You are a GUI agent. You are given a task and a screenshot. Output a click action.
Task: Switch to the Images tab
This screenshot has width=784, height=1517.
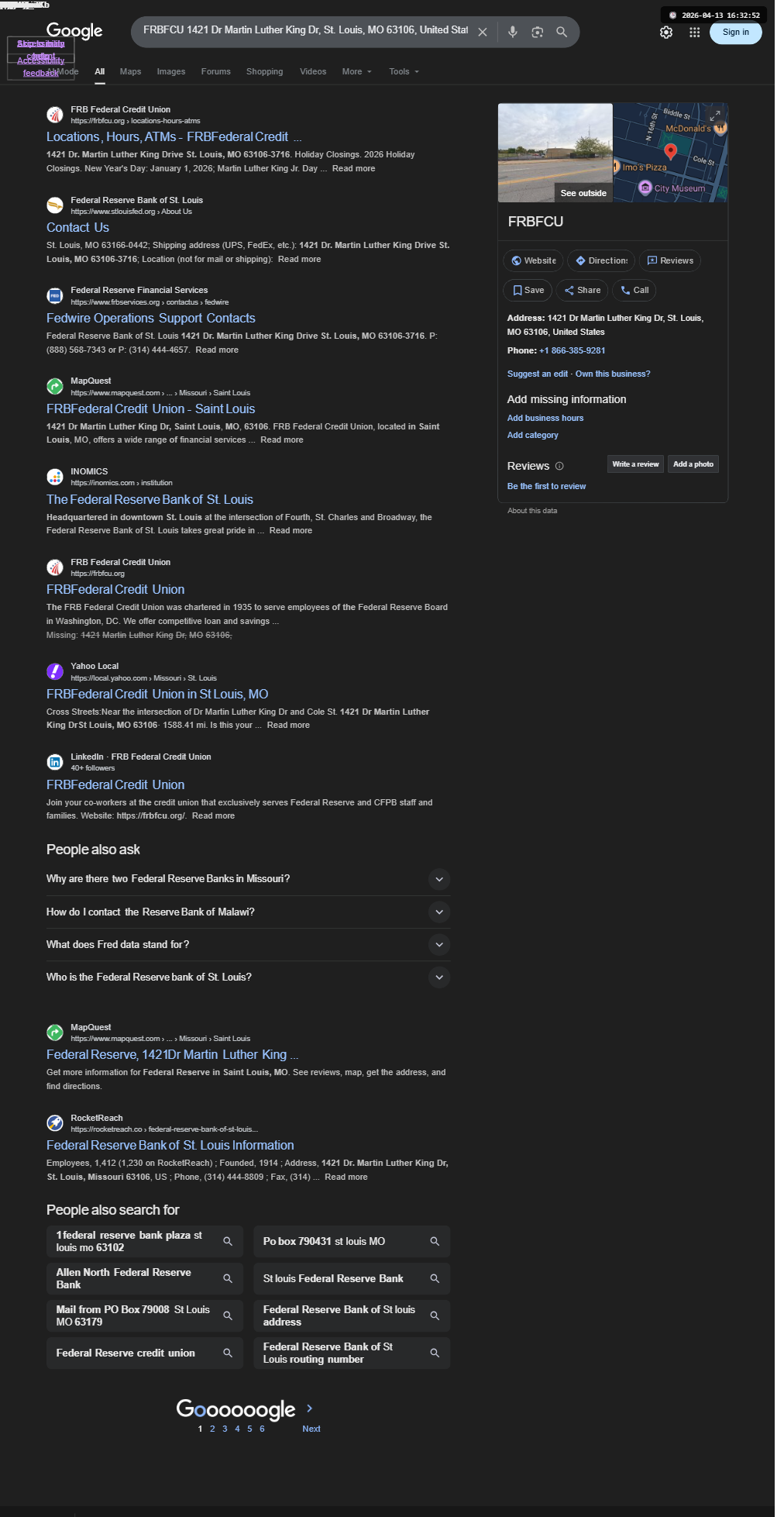171,71
